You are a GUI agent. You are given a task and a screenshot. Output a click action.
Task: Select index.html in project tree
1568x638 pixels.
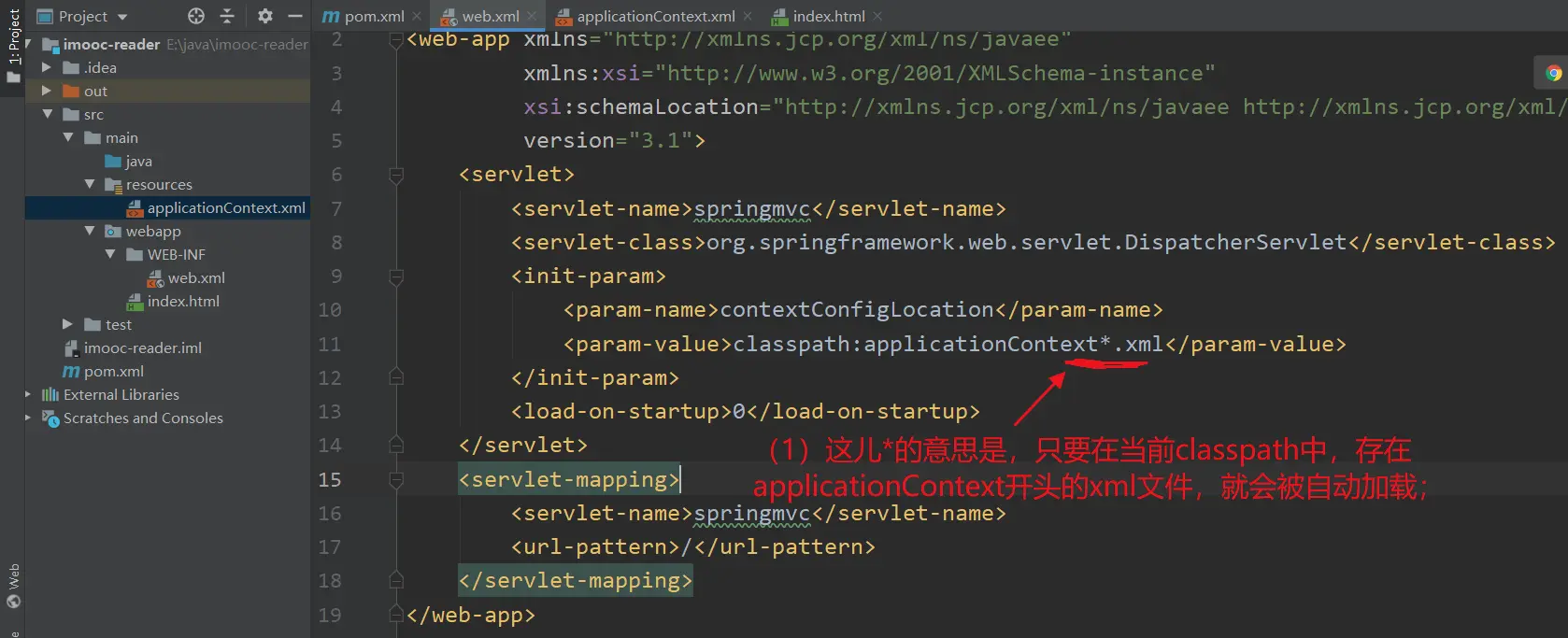point(174,301)
